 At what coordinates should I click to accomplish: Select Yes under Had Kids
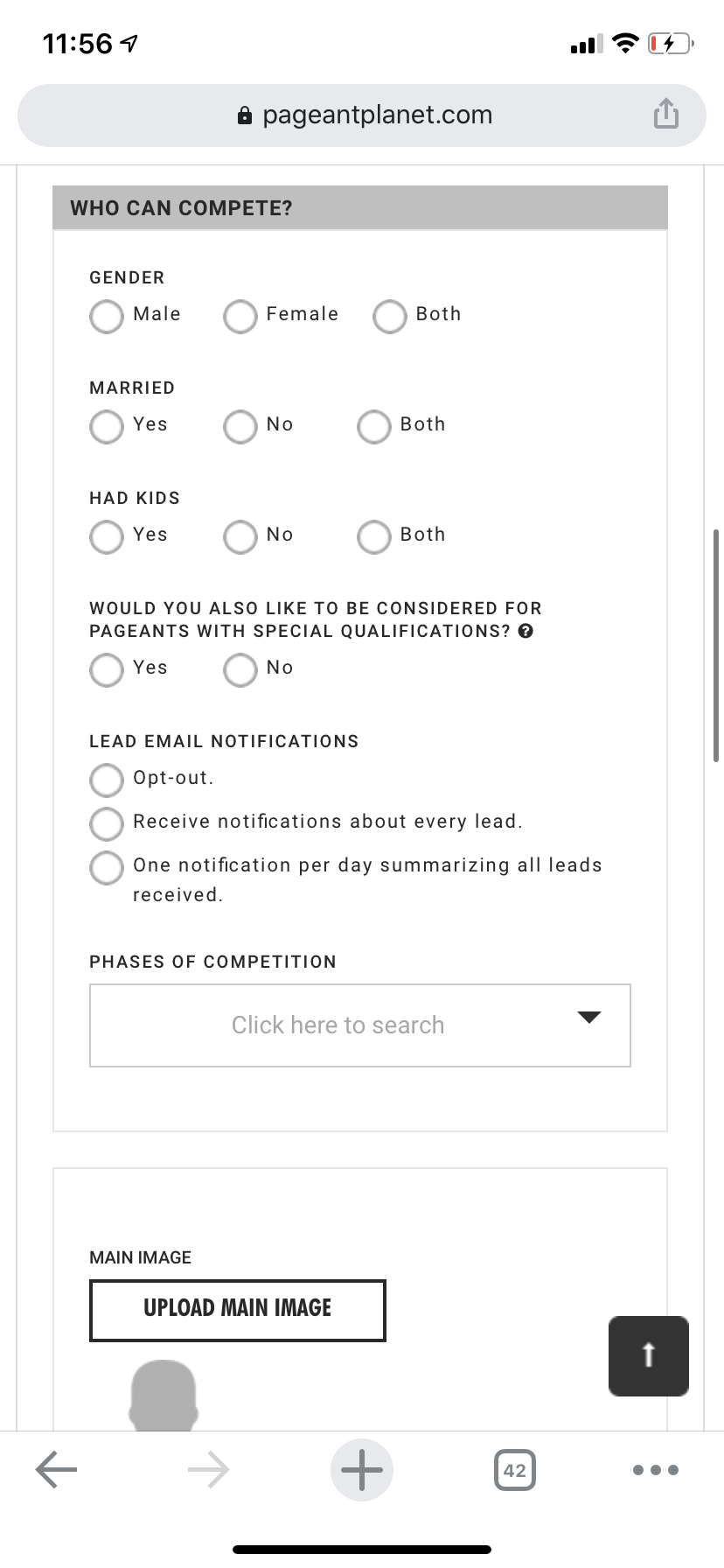(x=107, y=537)
